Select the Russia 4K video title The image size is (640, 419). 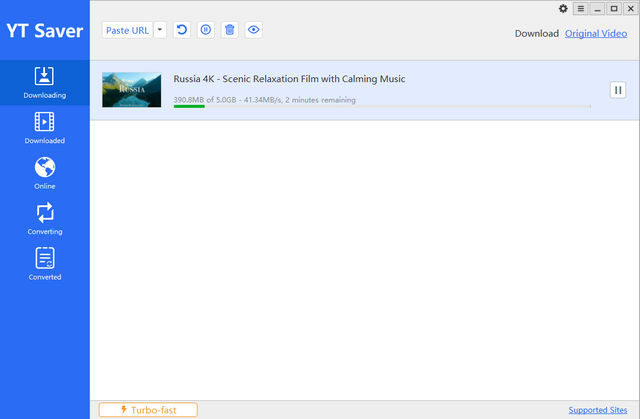289,79
